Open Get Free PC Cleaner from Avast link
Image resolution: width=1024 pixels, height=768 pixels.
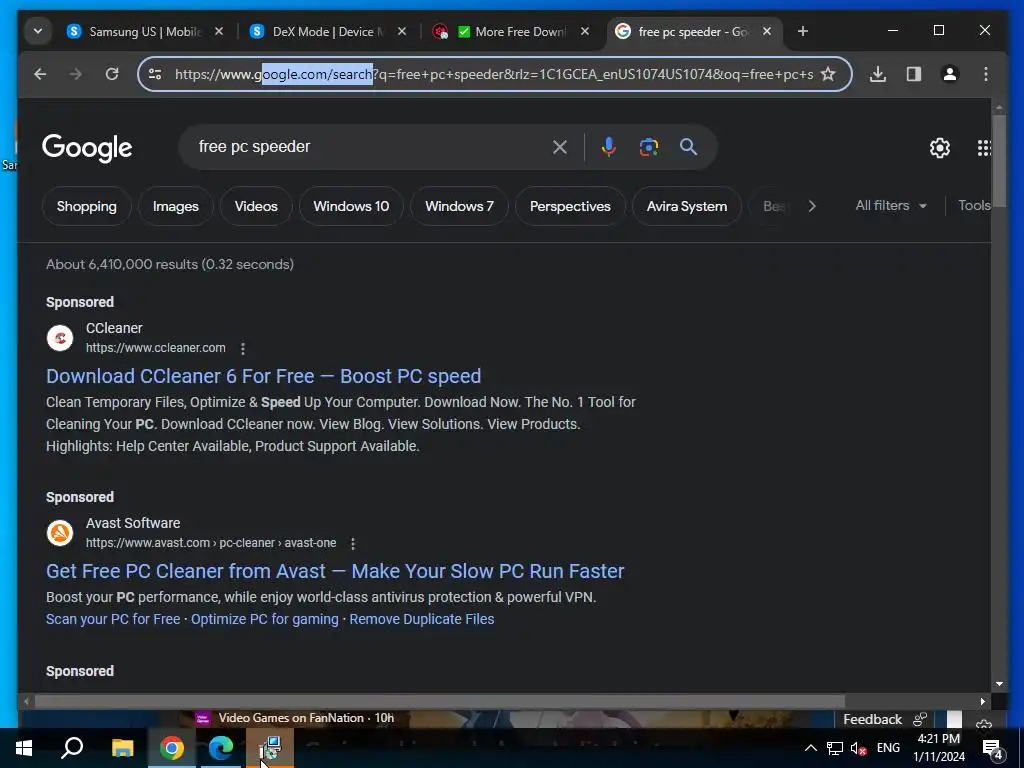(335, 571)
